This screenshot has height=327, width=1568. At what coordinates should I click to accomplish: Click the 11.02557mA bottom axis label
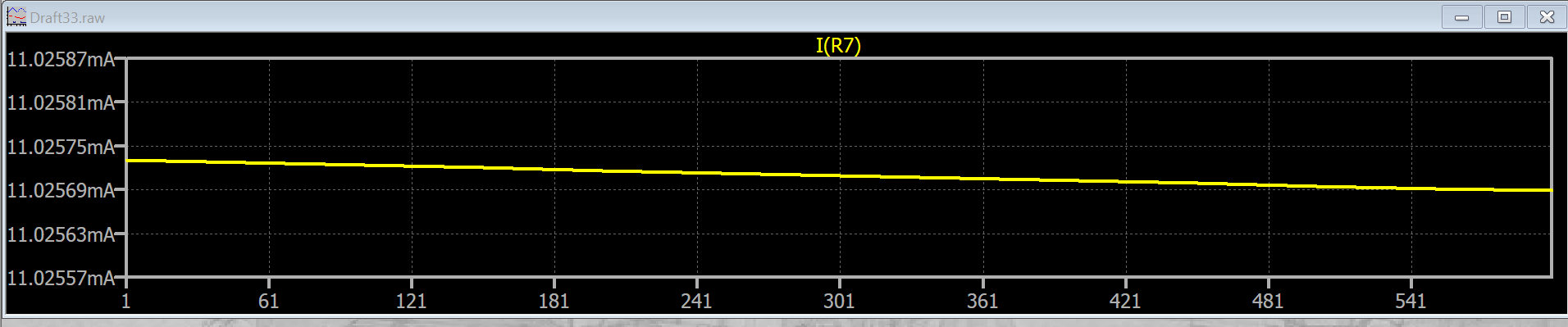point(61,278)
